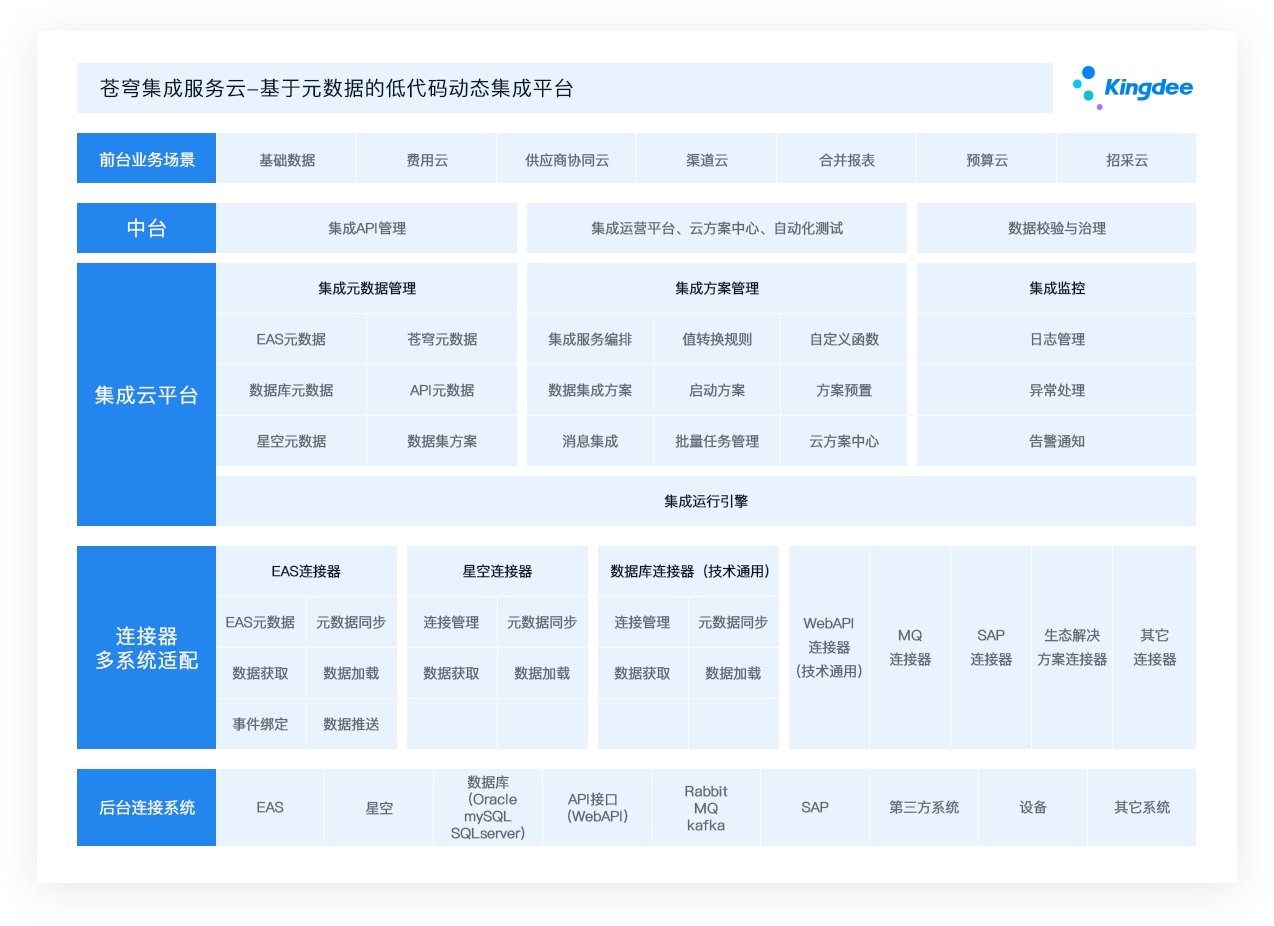Click the MQ连接器 column

910,647
